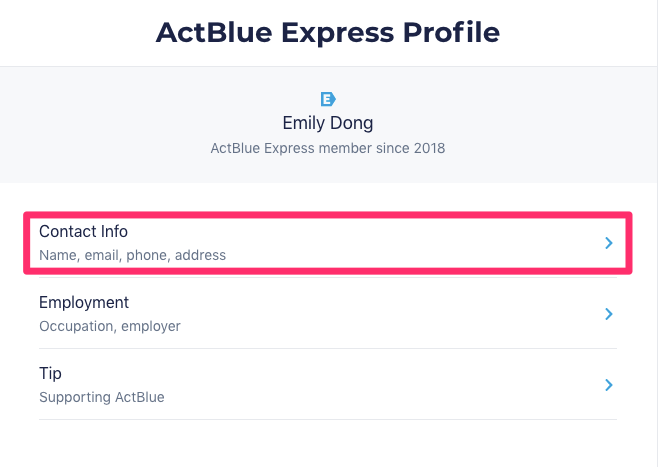Select the "Supporting ActBlue" subtitle text
Viewport: 660px width, 467px height.
pos(101,397)
